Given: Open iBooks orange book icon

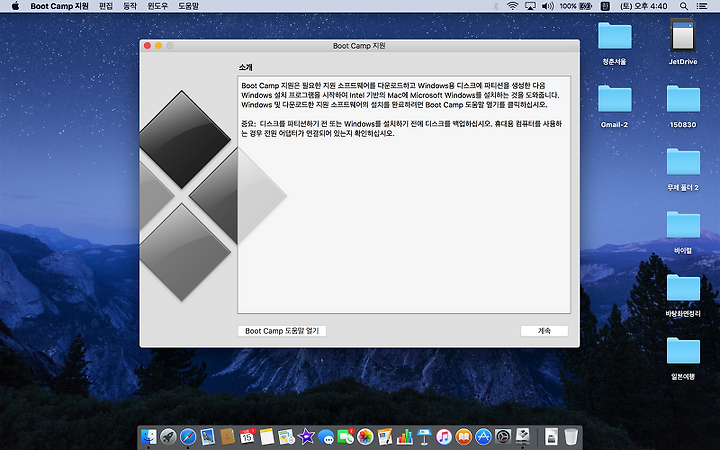Looking at the screenshot, I should click(x=464, y=436).
